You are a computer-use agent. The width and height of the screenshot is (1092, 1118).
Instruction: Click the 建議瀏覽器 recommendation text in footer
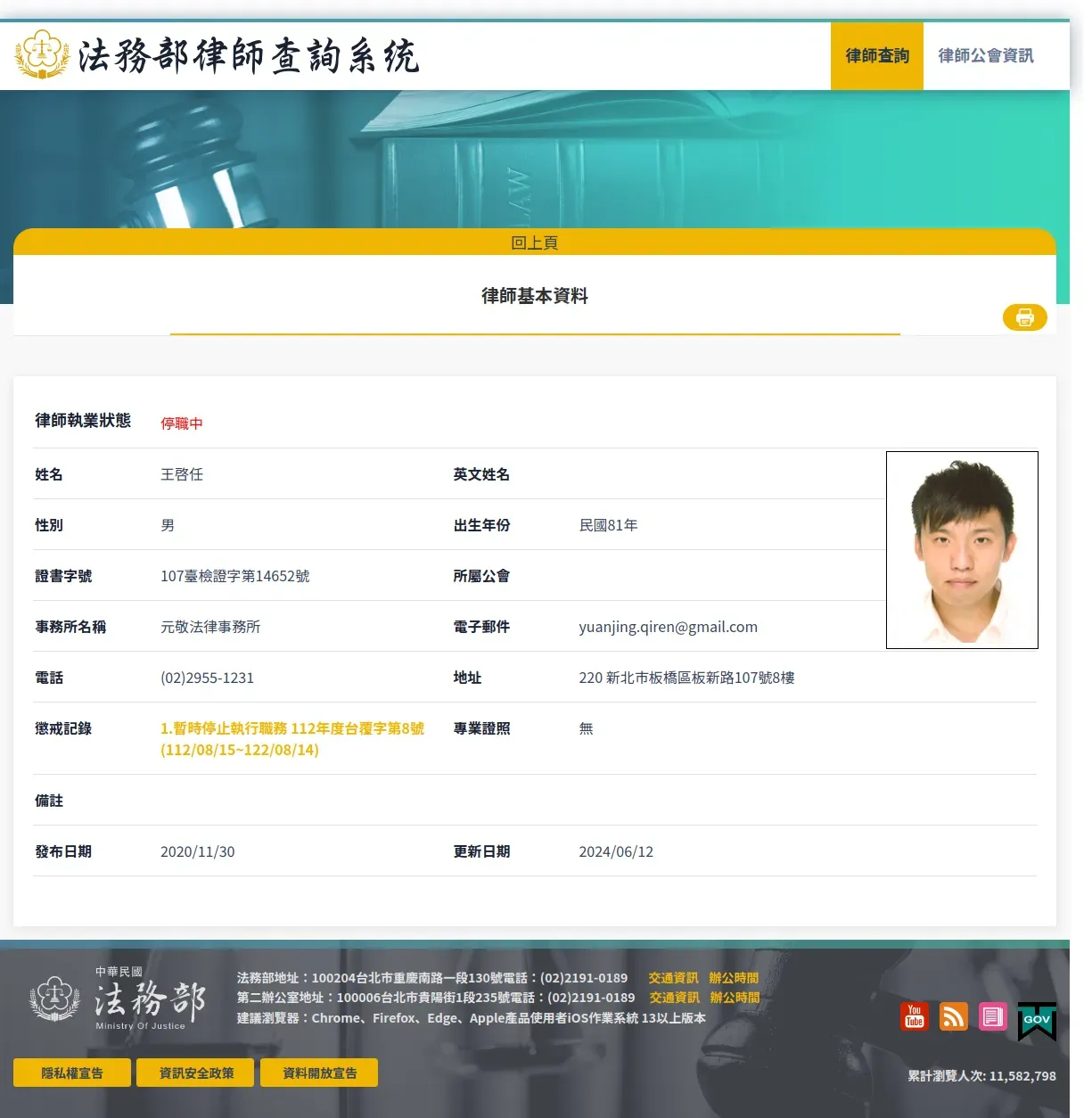(471, 1018)
